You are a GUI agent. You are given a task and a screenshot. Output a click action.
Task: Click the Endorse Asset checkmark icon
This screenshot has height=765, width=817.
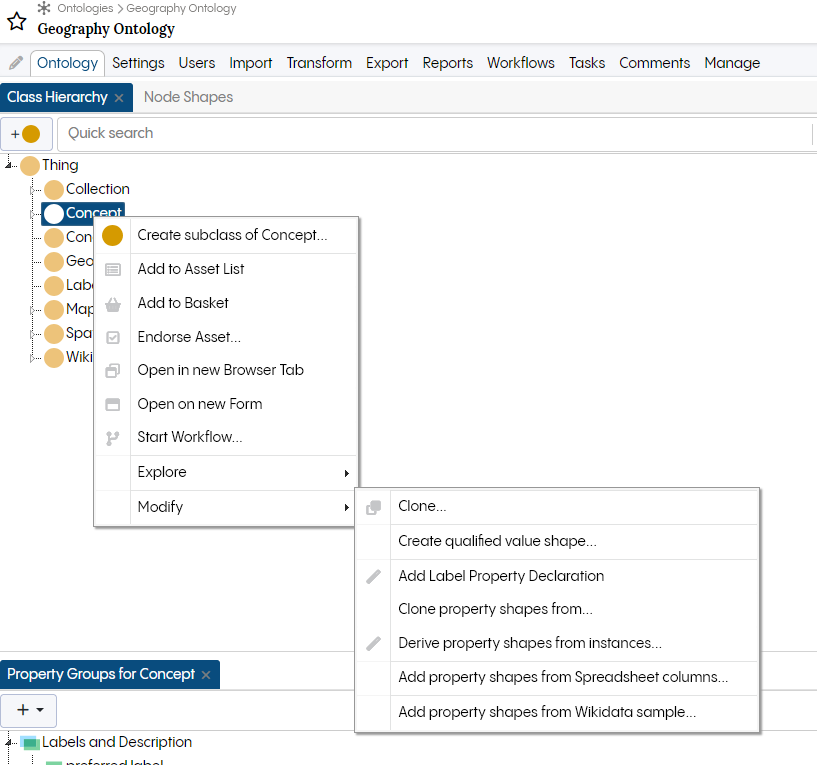[x=112, y=337]
